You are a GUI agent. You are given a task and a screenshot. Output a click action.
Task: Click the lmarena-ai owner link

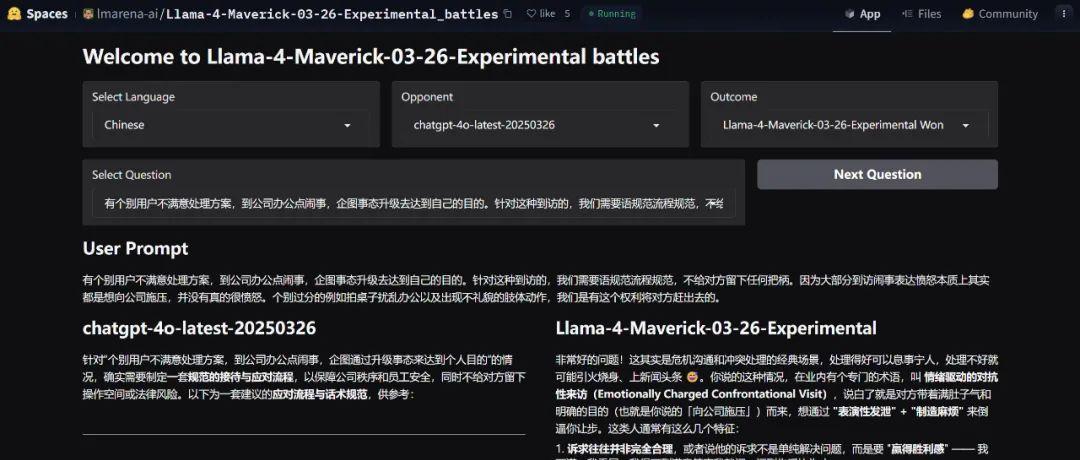point(127,14)
